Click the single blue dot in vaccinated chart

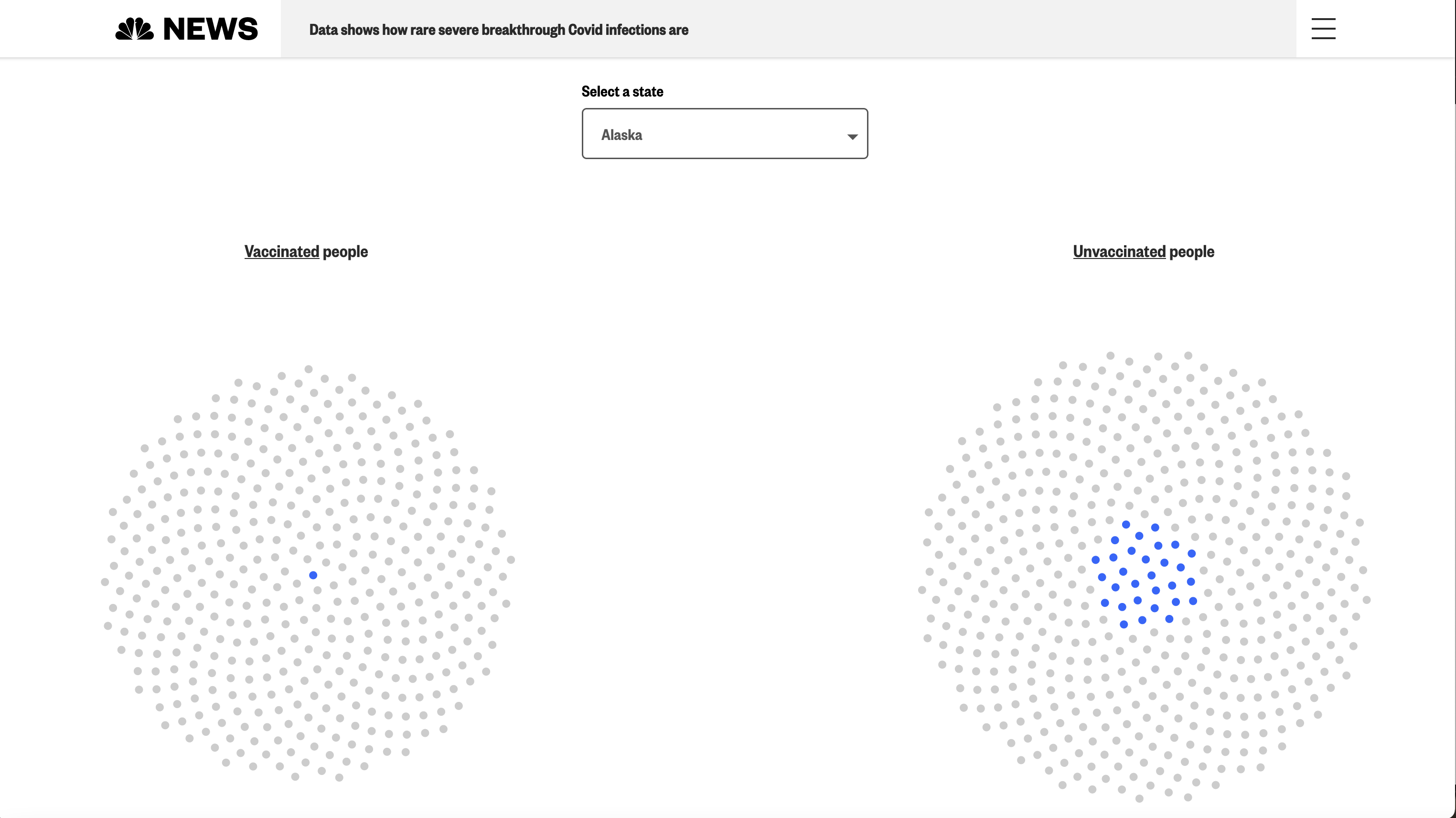[x=313, y=575]
